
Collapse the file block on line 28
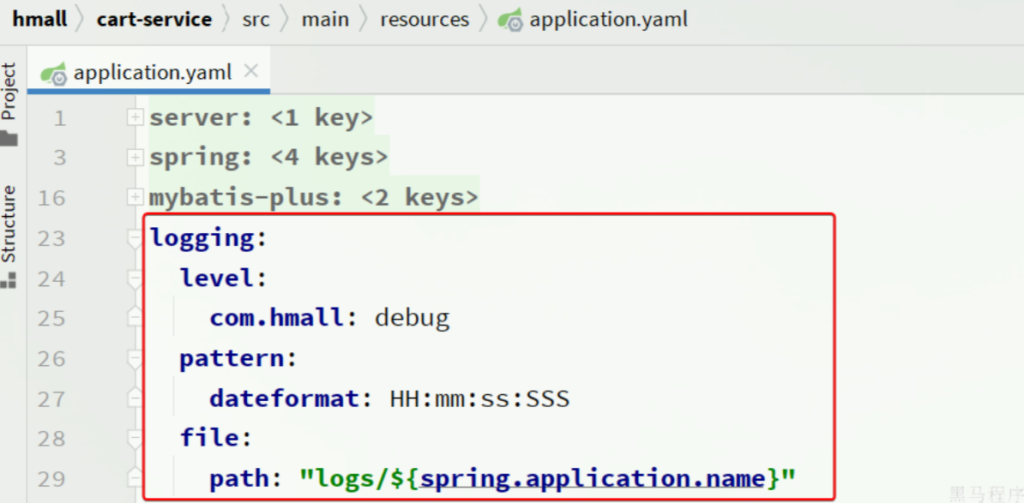pos(135,438)
